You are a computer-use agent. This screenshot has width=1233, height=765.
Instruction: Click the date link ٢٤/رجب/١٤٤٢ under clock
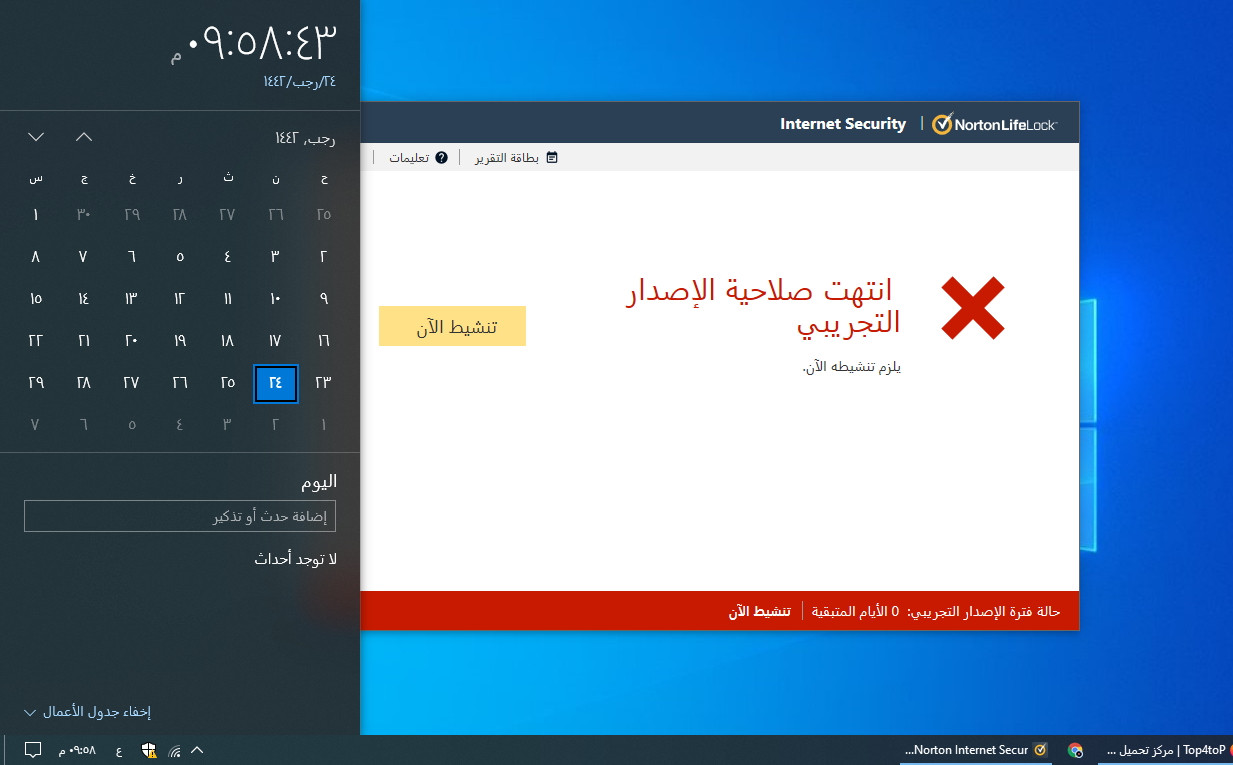(x=300, y=81)
